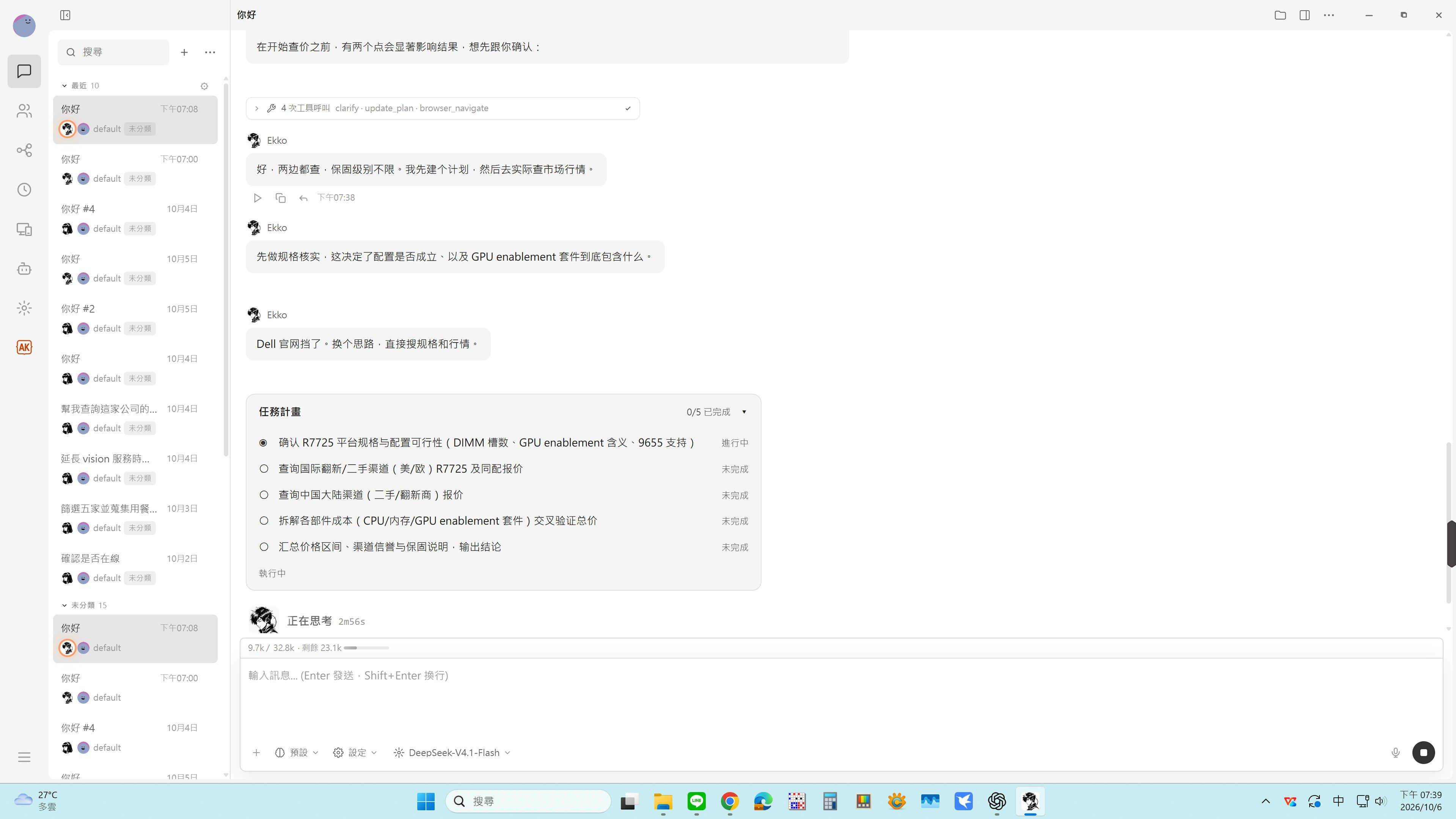Open the contacts people icon in sidebar
This screenshot has width=1456, height=819.
point(24,111)
